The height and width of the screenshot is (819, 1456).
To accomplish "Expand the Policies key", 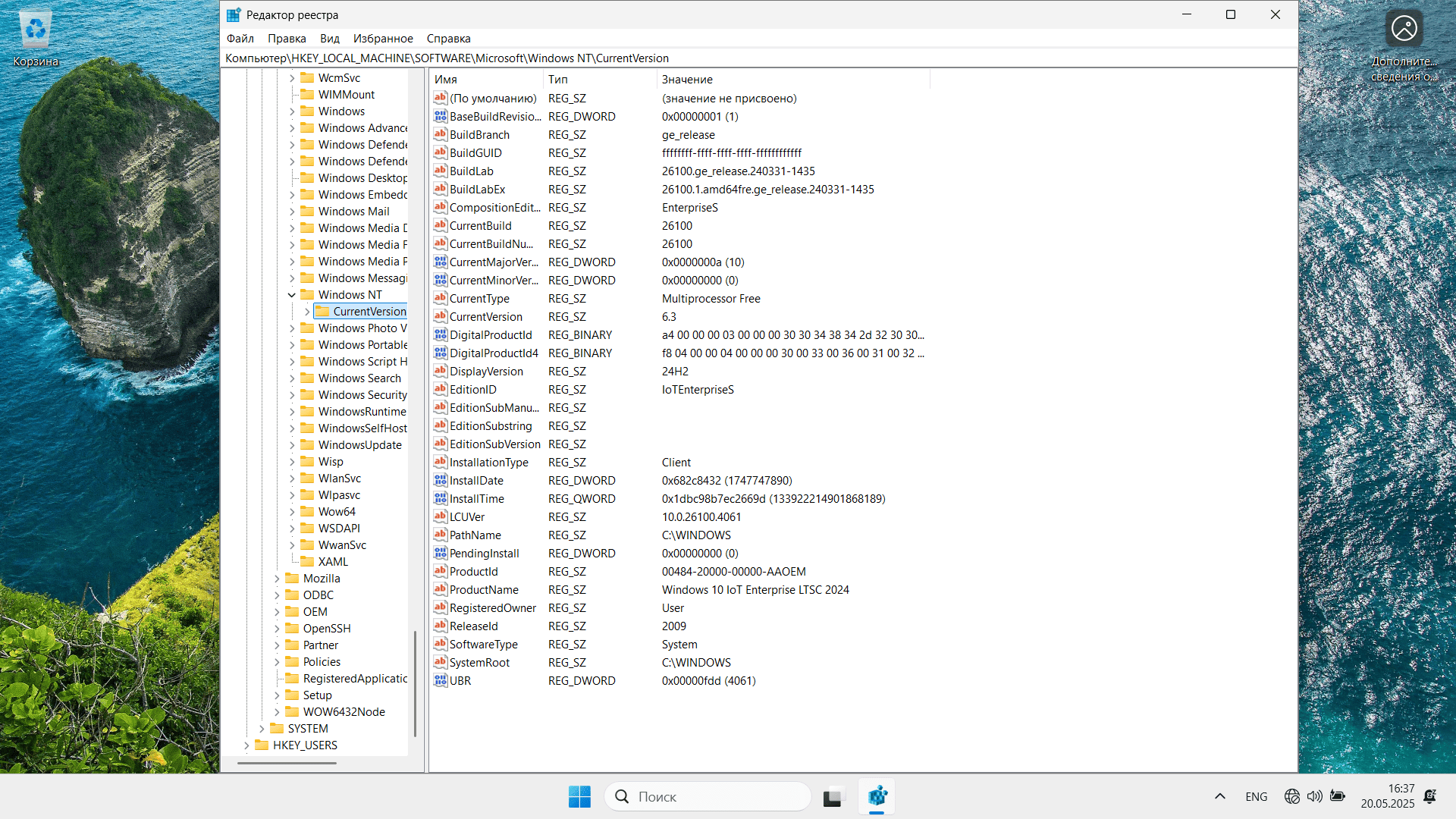I will (277, 662).
